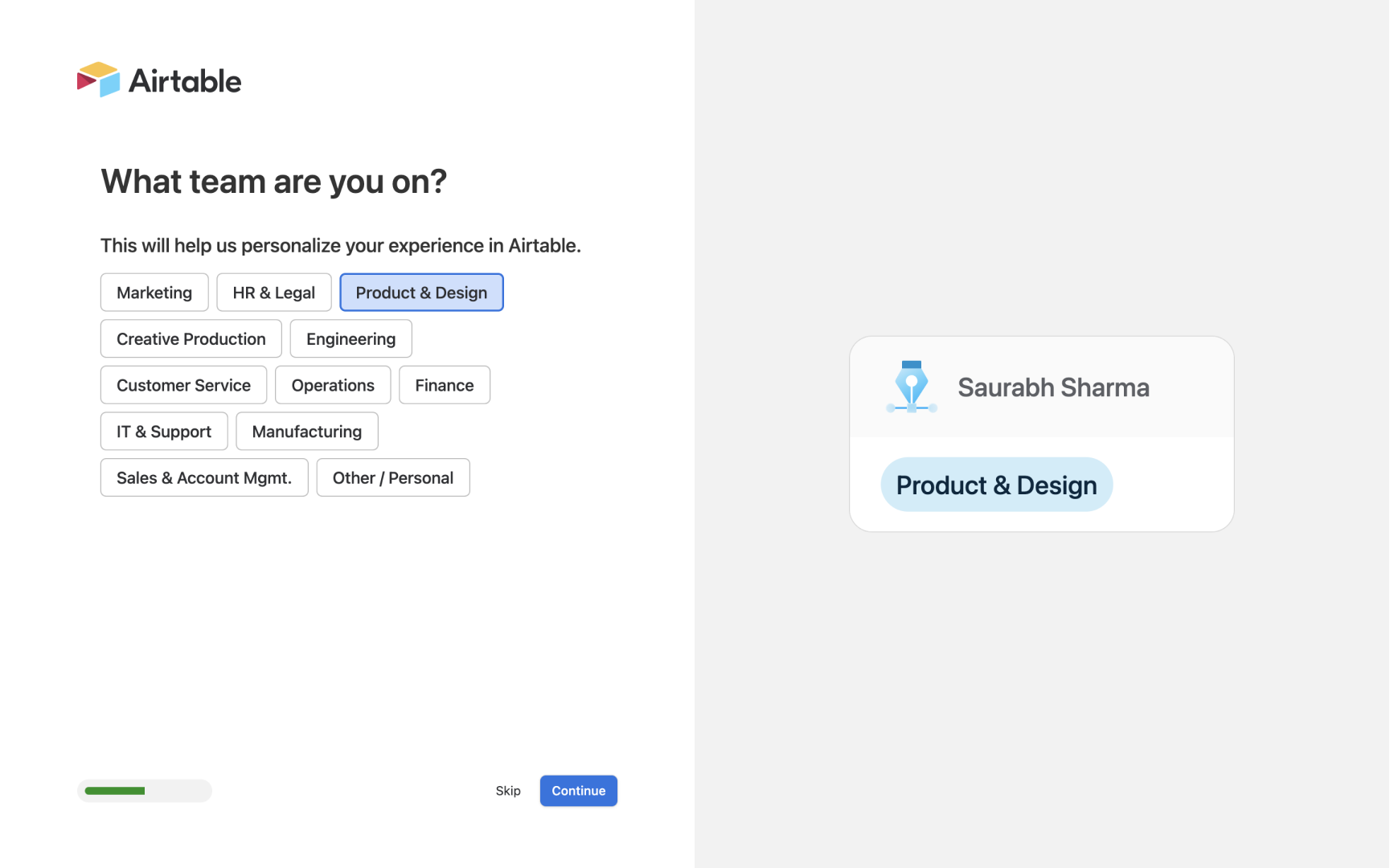Select the Marketing team option
This screenshot has width=1390, height=868.
coord(154,292)
